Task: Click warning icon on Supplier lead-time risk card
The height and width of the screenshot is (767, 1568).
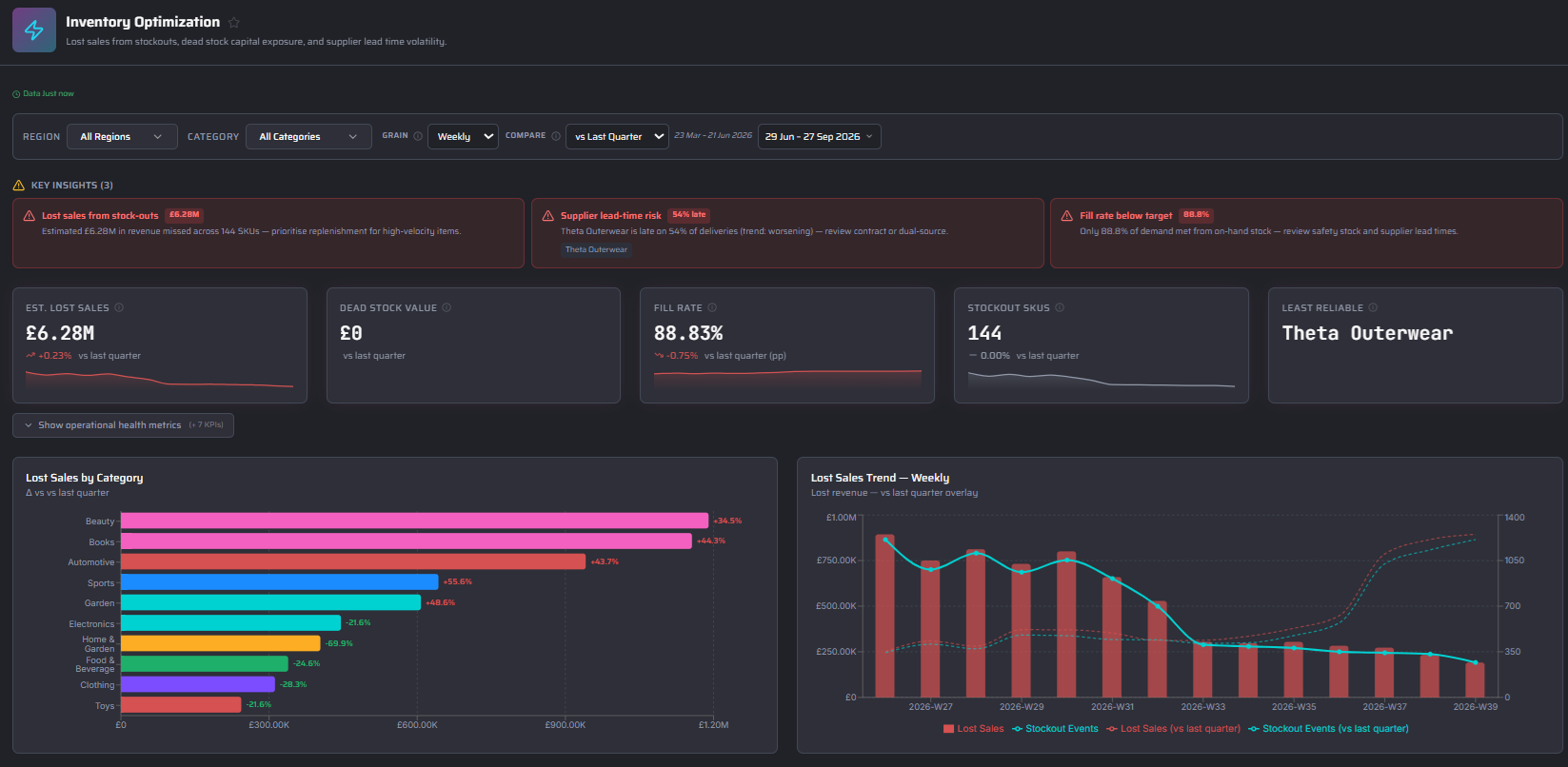Action: pyautogui.click(x=548, y=216)
